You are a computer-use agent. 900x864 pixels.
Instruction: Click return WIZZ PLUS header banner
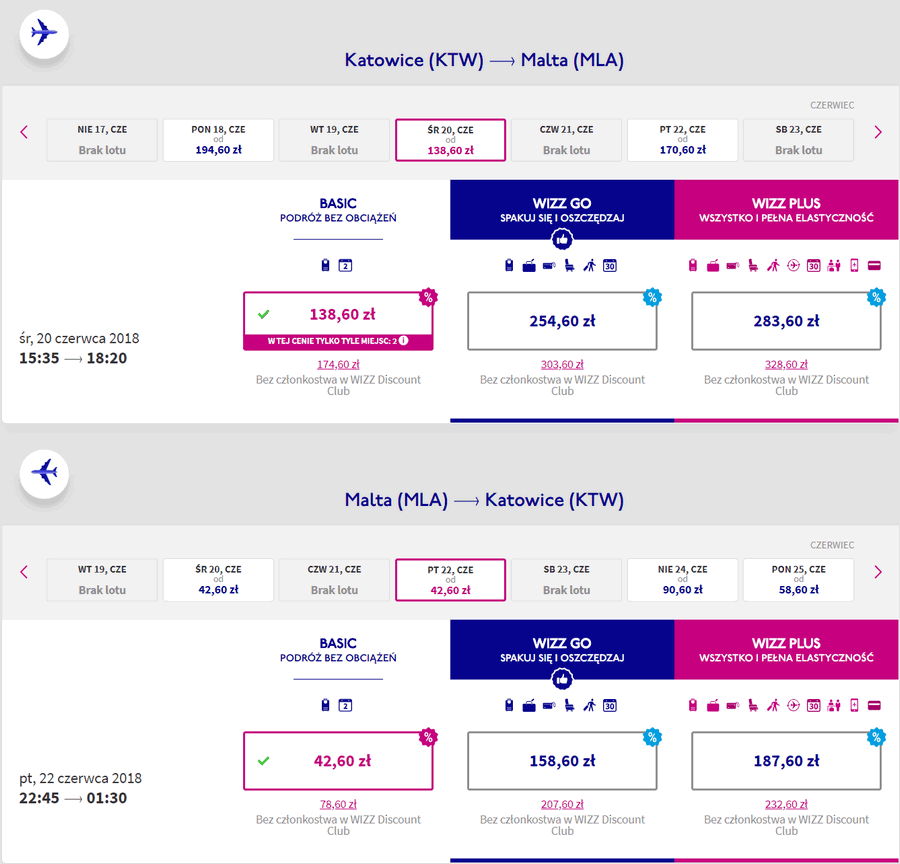tap(786, 649)
